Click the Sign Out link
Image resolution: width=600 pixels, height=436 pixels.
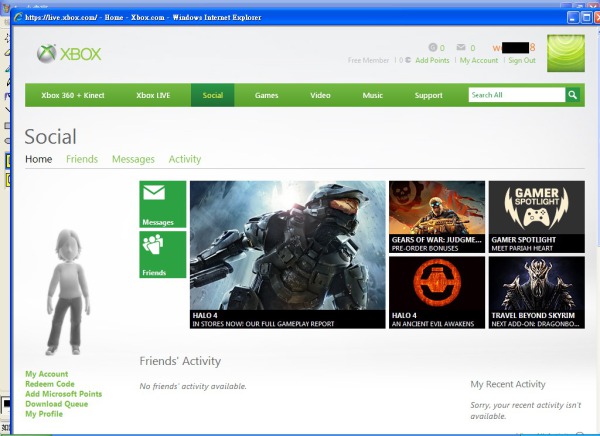pos(521,61)
